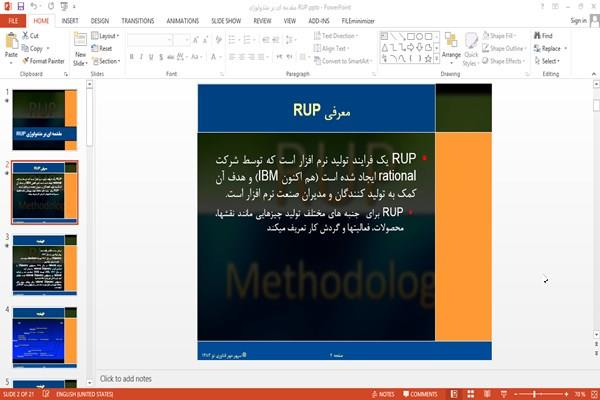Click the spell check icon in the status bar
This screenshot has width=600, height=400.
[46, 394]
